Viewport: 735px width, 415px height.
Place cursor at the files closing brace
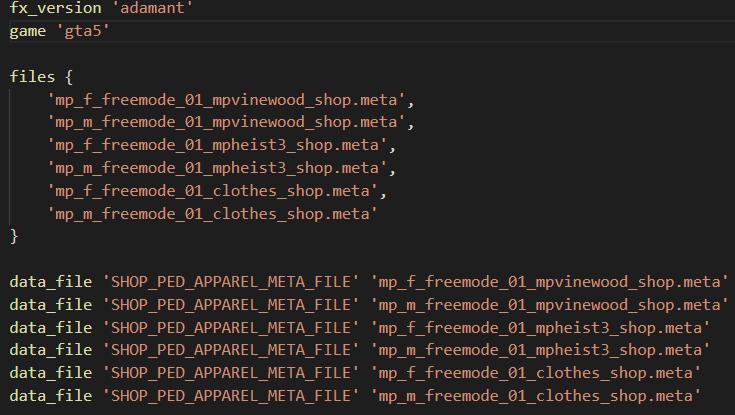[14, 236]
